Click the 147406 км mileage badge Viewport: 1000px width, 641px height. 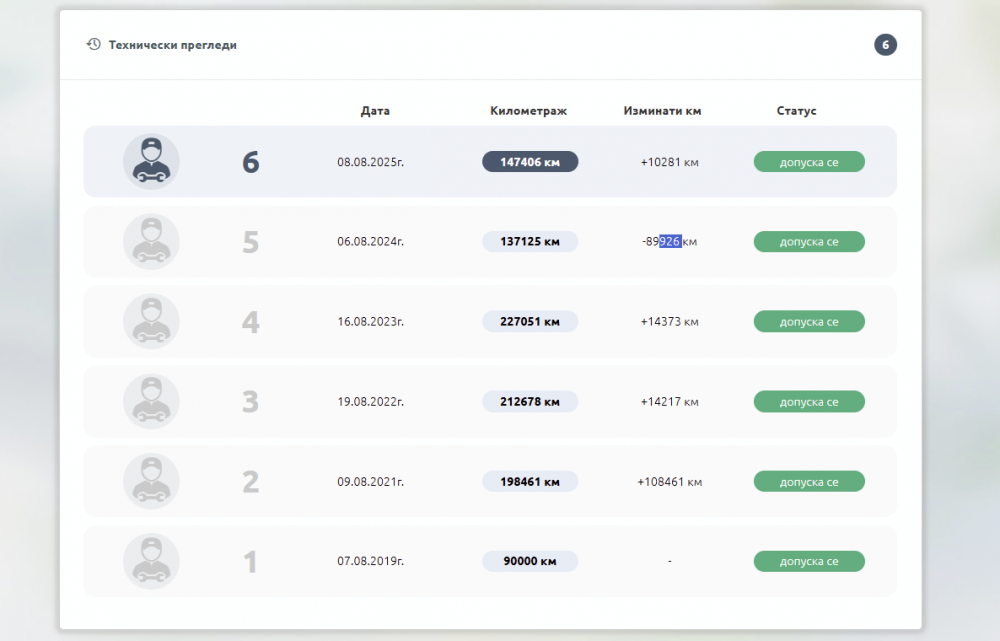click(x=530, y=162)
